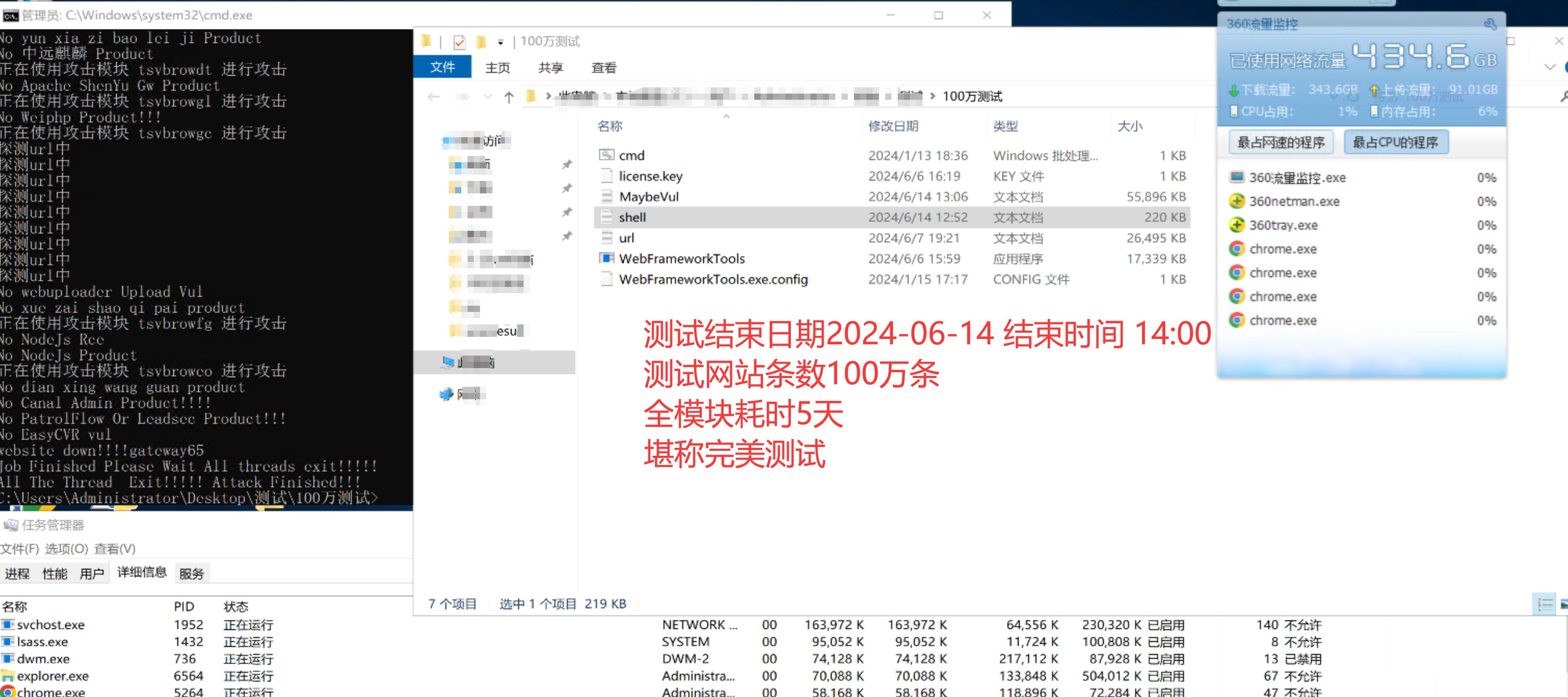Viewport: 1568px width, 697px height.
Task: Click the breadcrumb chevron before 100万测试
Action: 932,96
